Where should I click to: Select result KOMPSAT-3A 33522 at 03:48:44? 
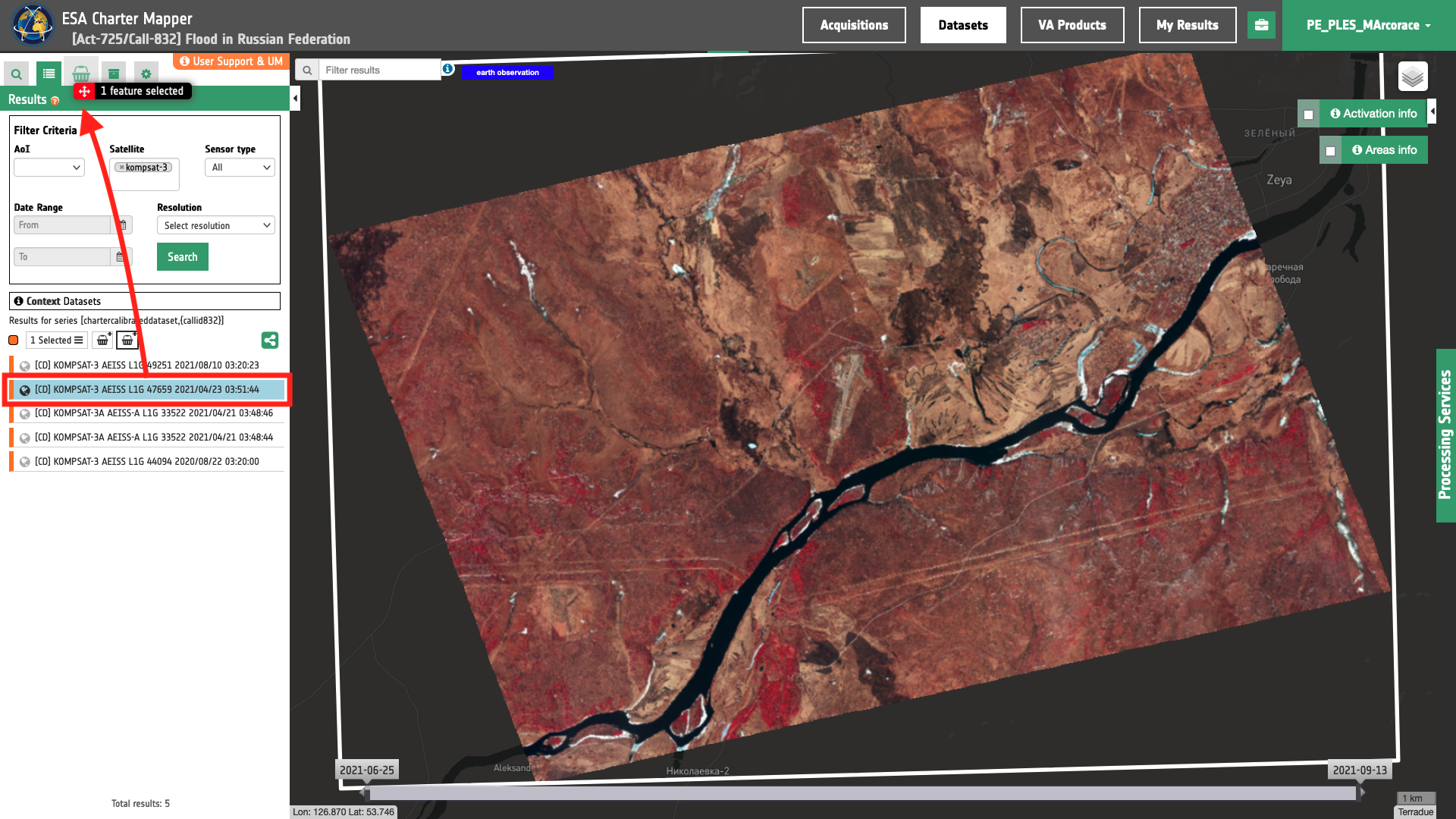147,438
